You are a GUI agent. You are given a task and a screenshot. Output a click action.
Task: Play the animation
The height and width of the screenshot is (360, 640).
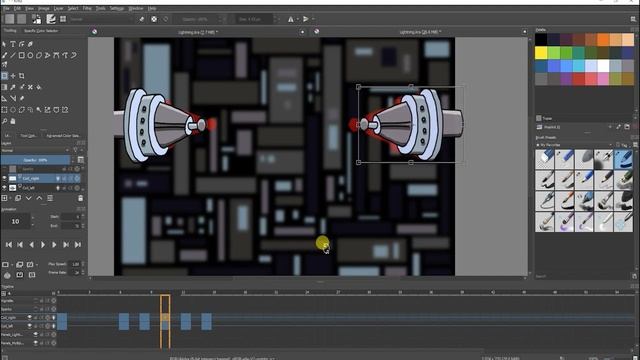pyautogui.click(x=43, y=244)
